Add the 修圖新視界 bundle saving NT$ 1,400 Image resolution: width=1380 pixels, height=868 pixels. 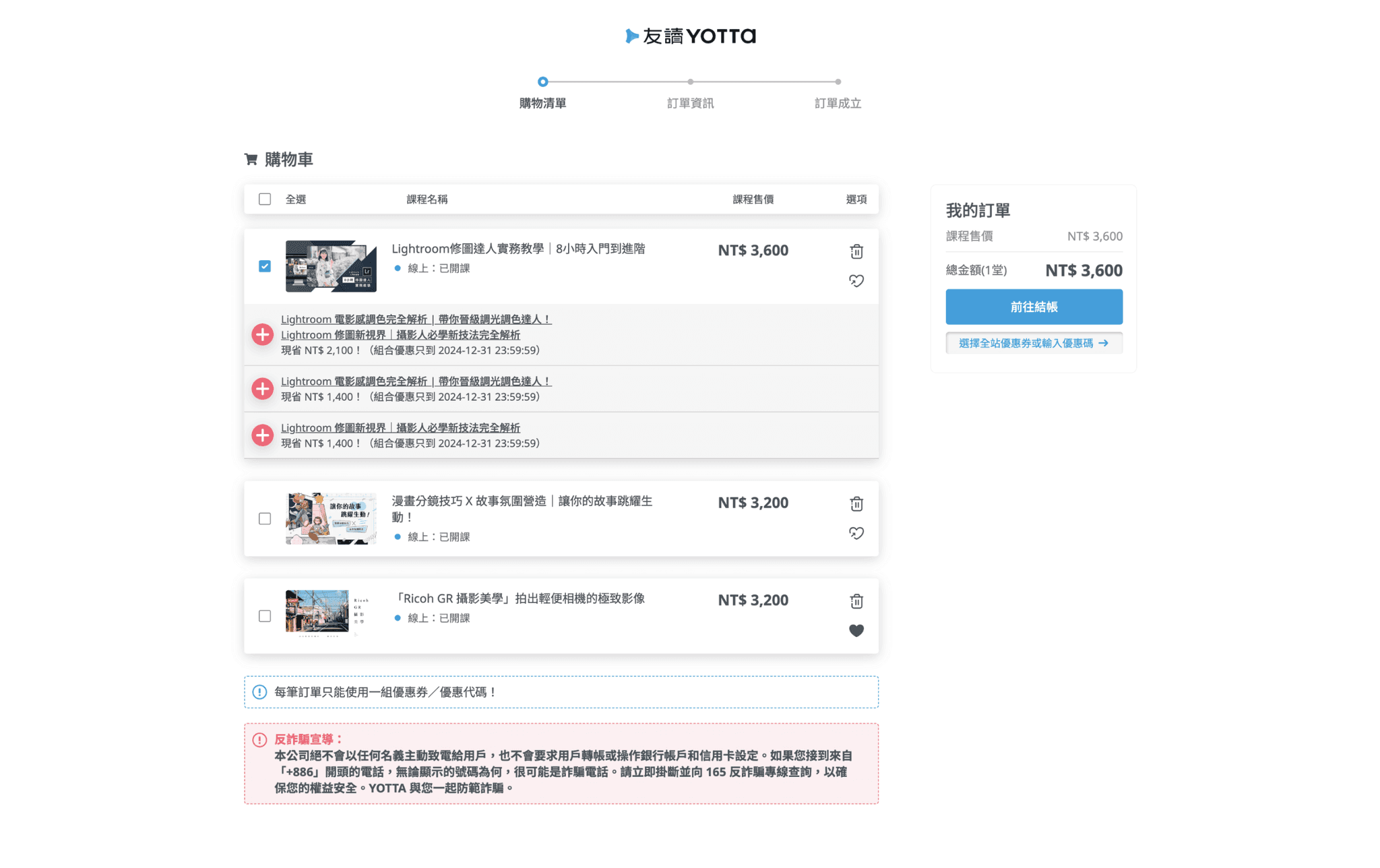(x=262, y=435)
